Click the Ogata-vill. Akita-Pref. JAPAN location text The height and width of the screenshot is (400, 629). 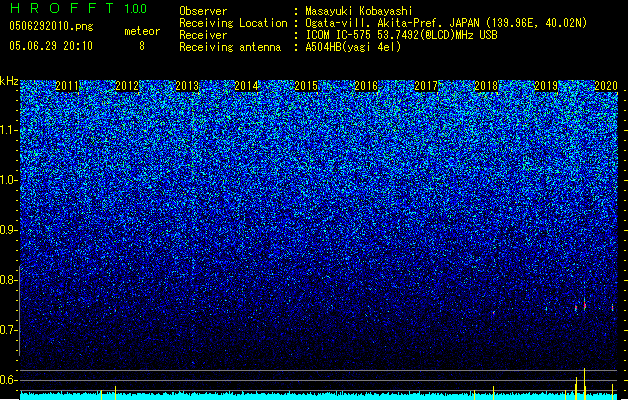click(x=446, y=23)
